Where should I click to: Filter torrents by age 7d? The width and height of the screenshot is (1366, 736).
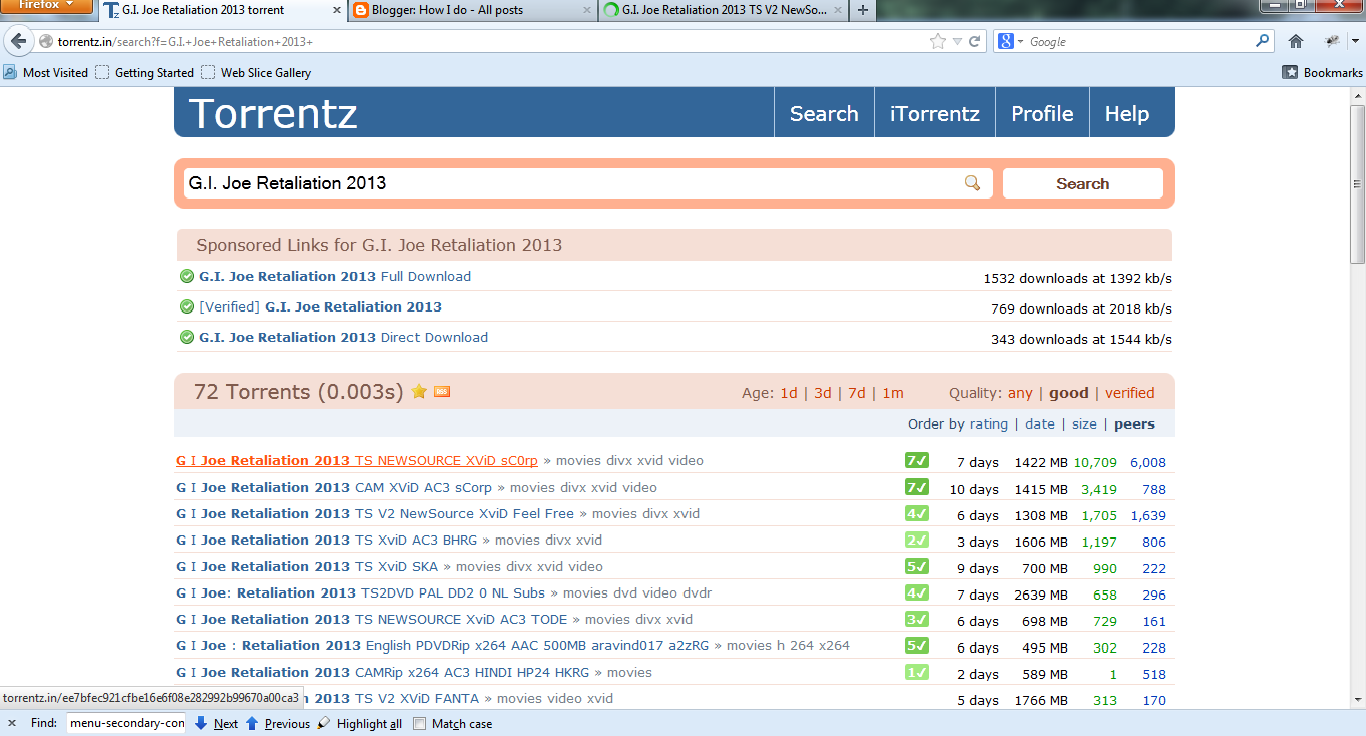857,393
